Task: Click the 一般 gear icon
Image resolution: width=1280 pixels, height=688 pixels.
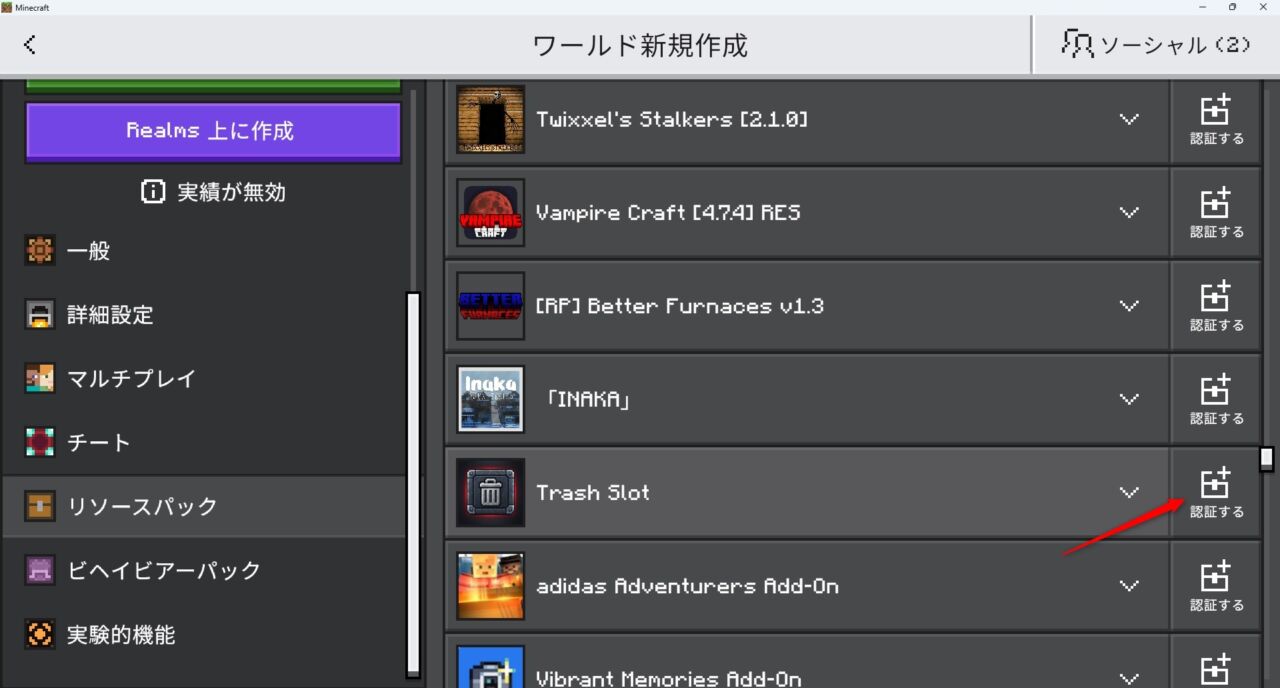Action: 39,251
